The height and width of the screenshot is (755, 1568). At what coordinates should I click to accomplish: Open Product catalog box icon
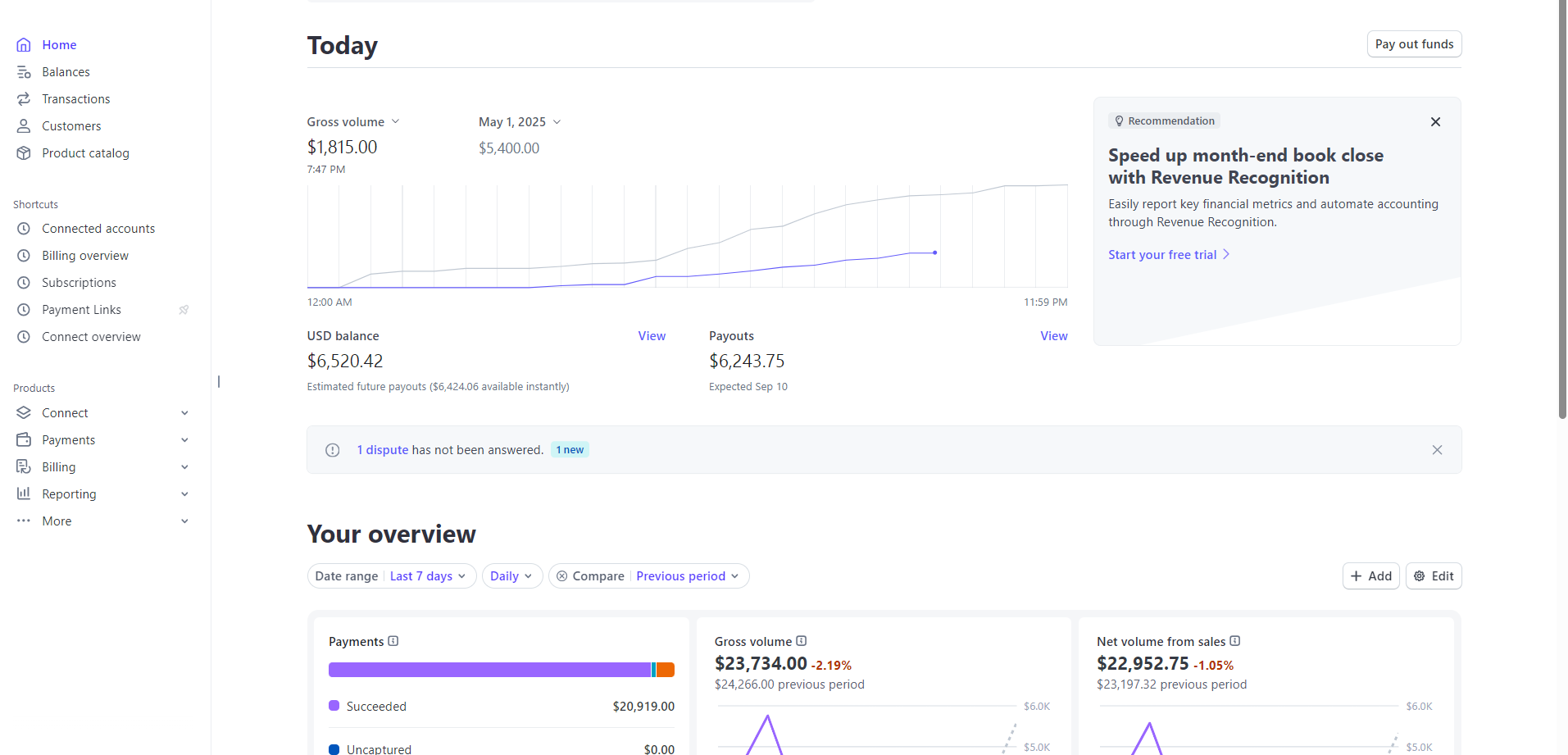[24, 153]
